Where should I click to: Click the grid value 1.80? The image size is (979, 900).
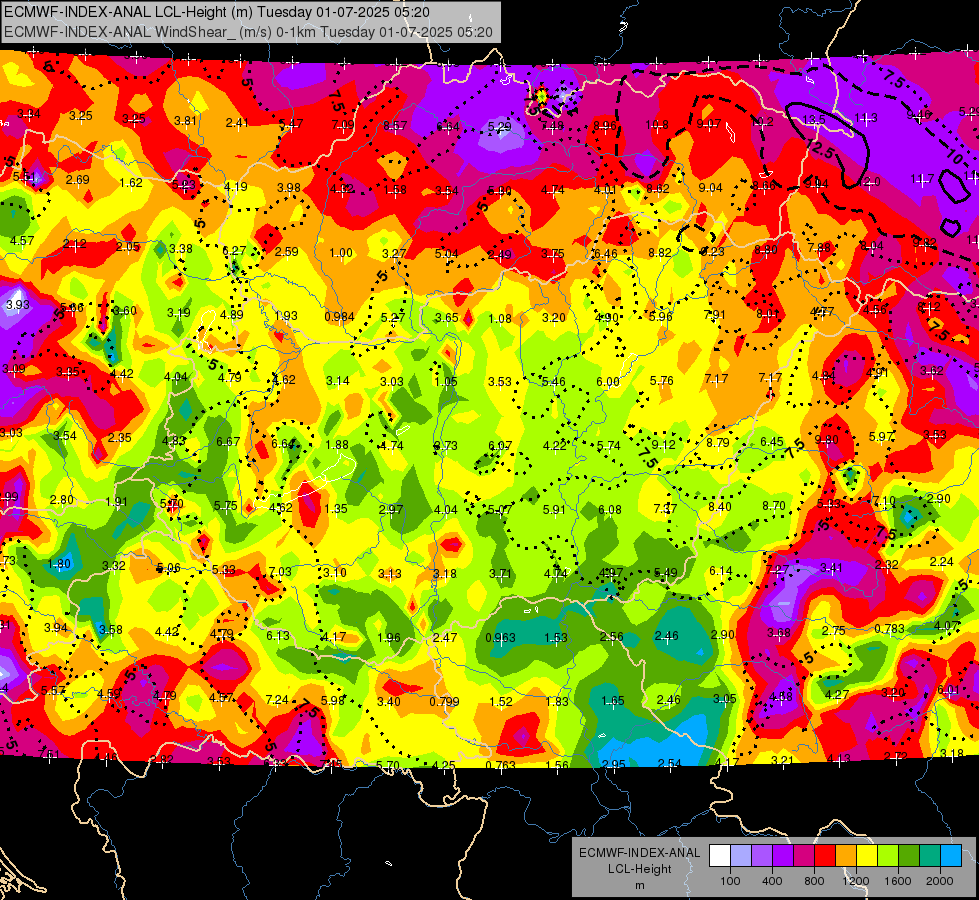click(59, 564)
